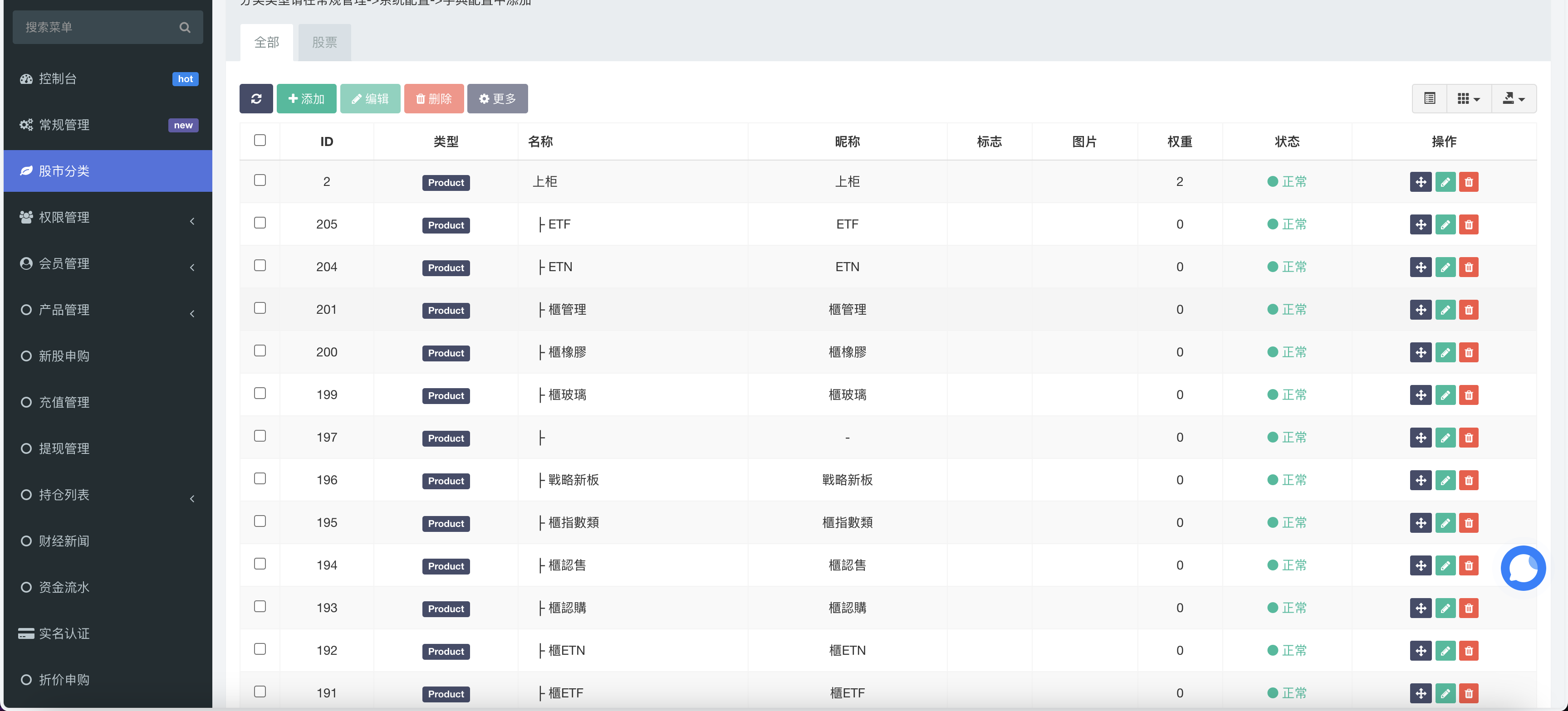Click the delete icon for 櫃認售 row
The image size is (1568, 711).
point(1470,564)
